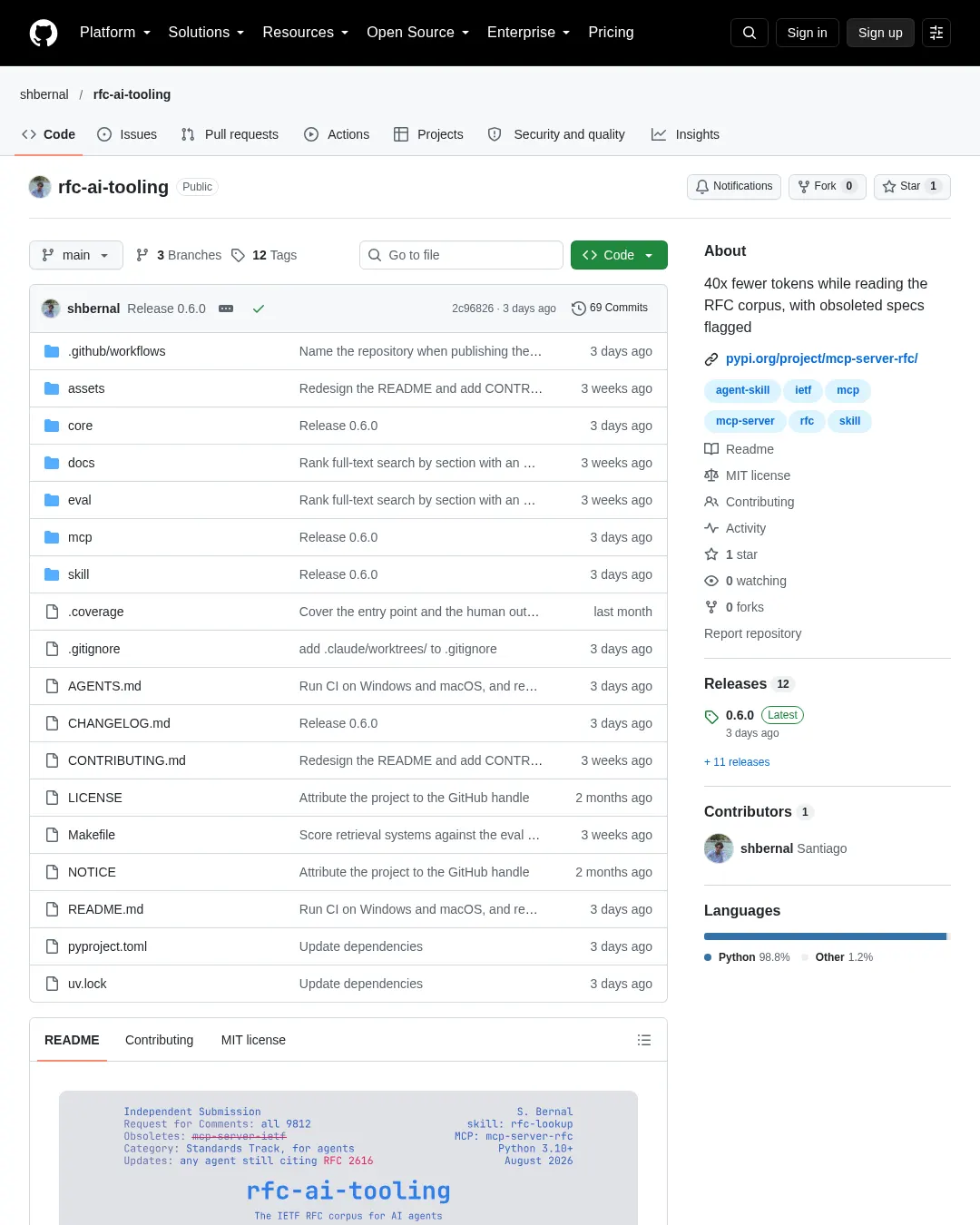Click the commit status green checkmark
The height and width of the screenshot is (1225, 980).
tap(259, 309)
